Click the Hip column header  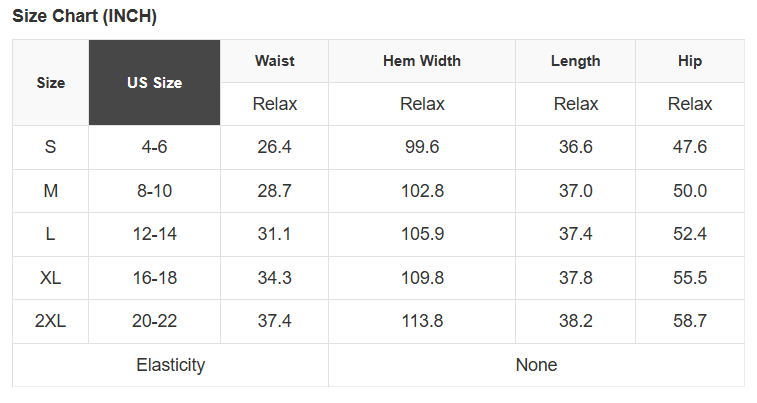(690, 61)
